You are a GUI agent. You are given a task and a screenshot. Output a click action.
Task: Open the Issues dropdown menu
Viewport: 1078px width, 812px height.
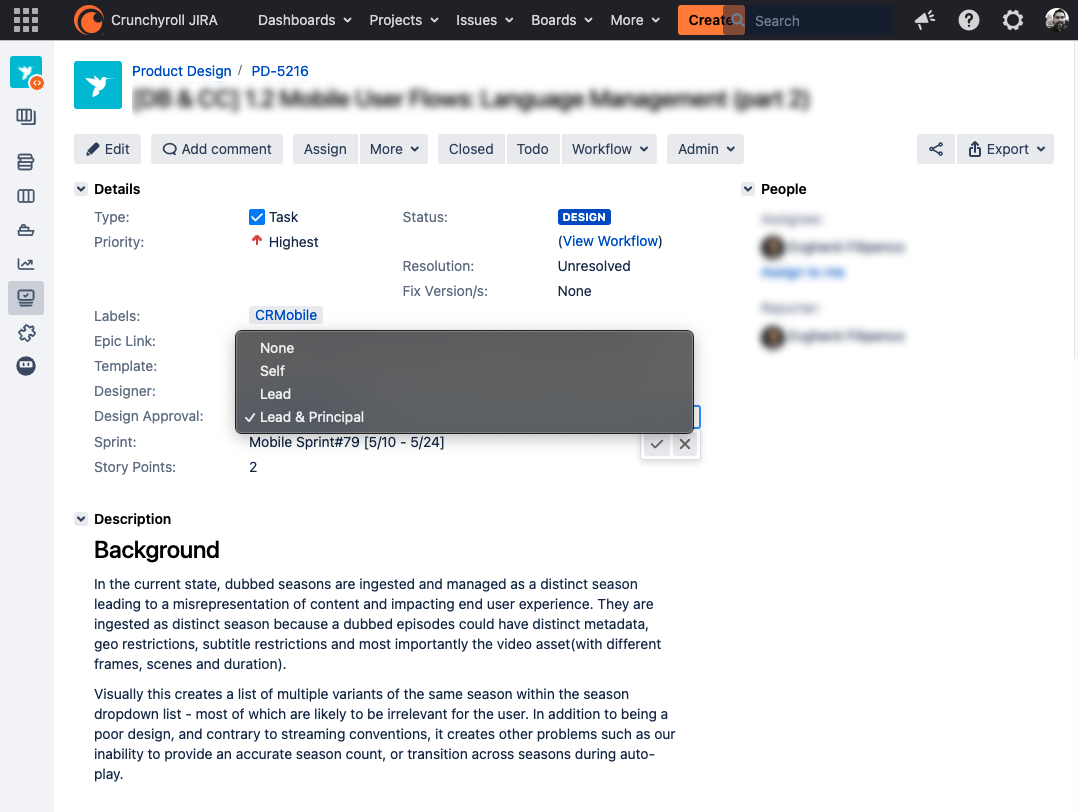click(485, 21)
